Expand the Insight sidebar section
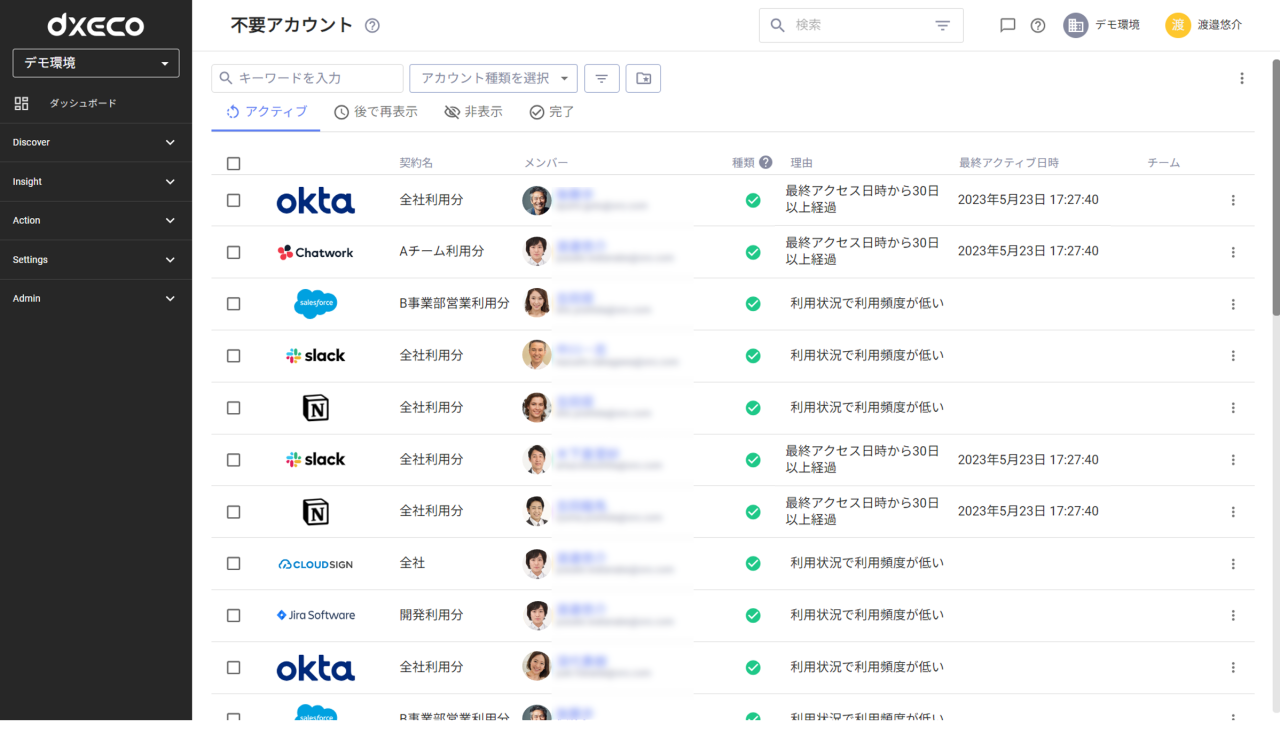 (96, 182)
